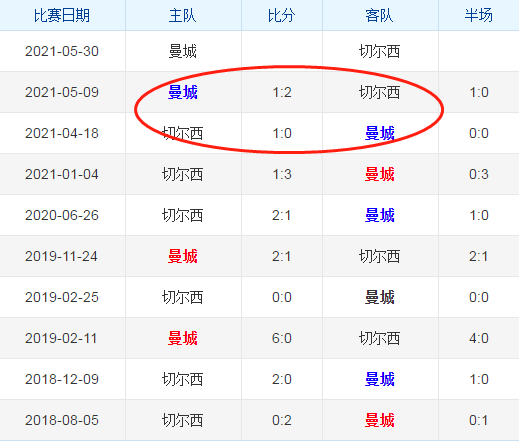Open blue 曼城 link in 2021-05-09 row

click(x=183, y=92)
